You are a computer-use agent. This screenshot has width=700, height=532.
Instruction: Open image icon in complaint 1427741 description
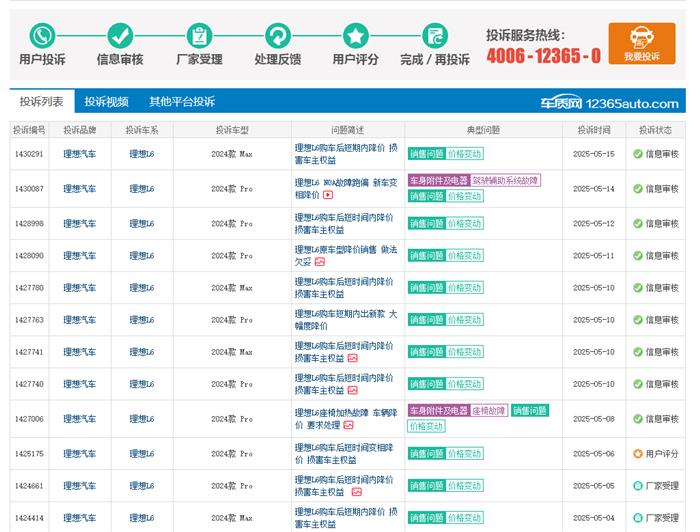353,358
